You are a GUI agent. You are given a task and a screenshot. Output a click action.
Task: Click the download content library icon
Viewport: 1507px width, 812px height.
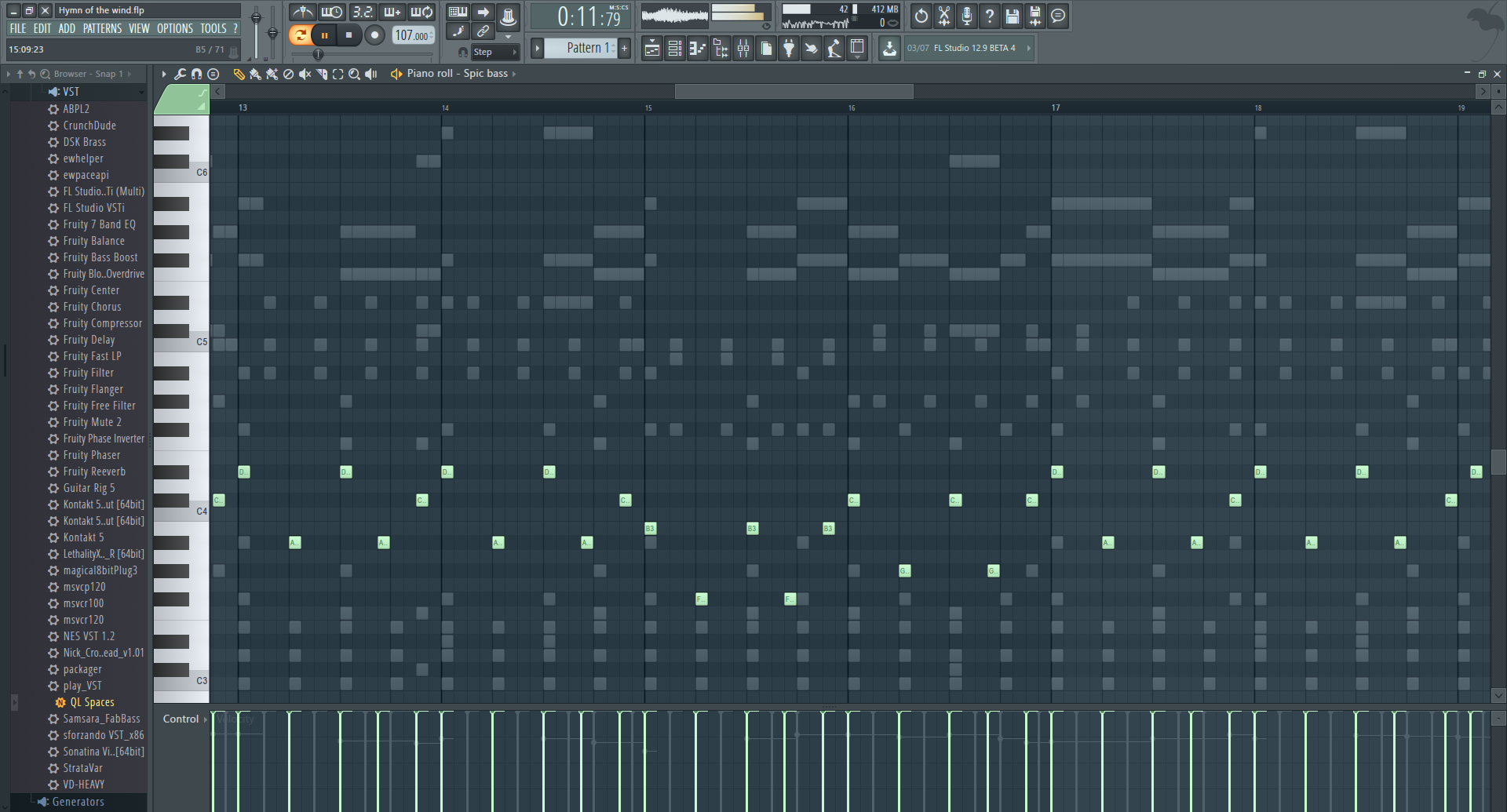(x=889, y=49)
